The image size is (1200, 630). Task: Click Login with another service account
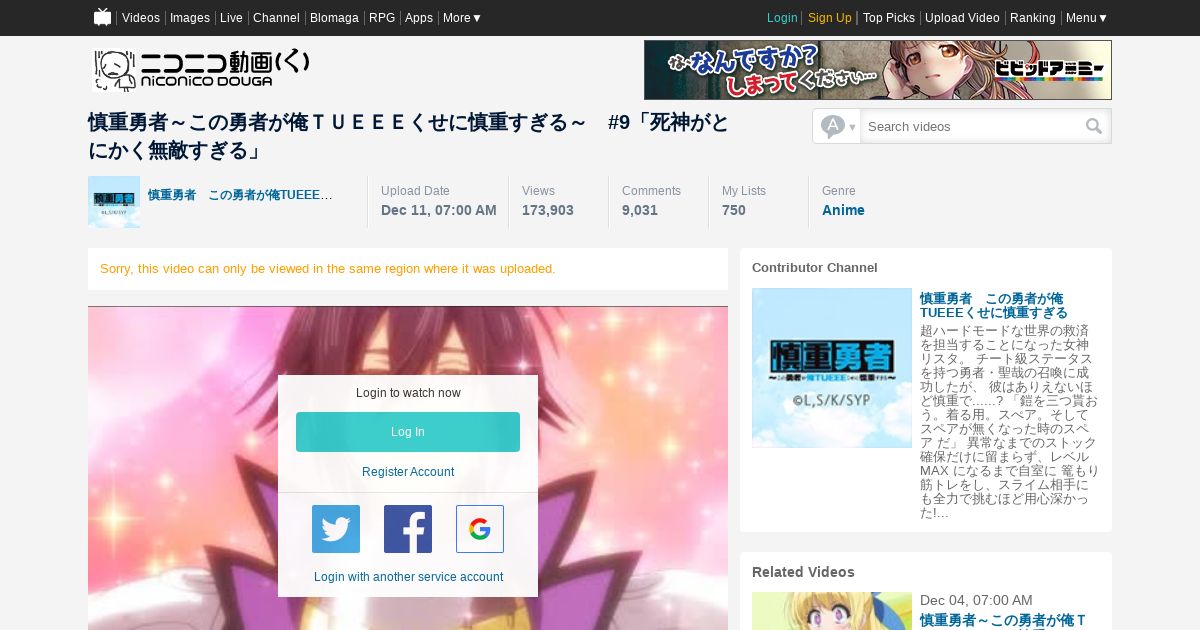pos(408,577)
